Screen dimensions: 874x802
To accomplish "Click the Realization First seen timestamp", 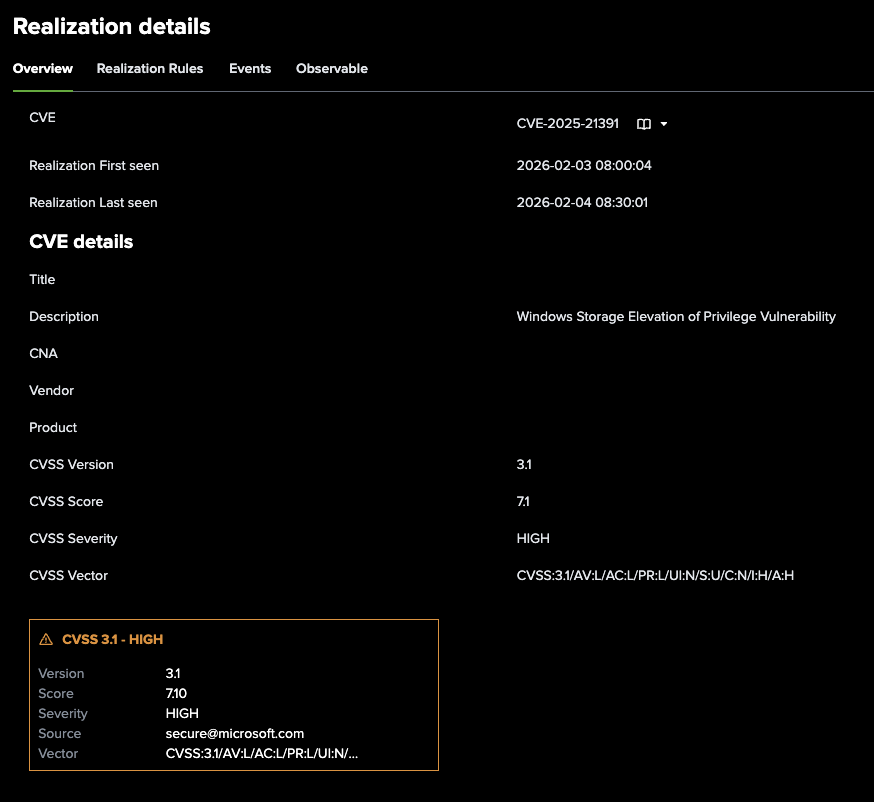I will 584,165.
